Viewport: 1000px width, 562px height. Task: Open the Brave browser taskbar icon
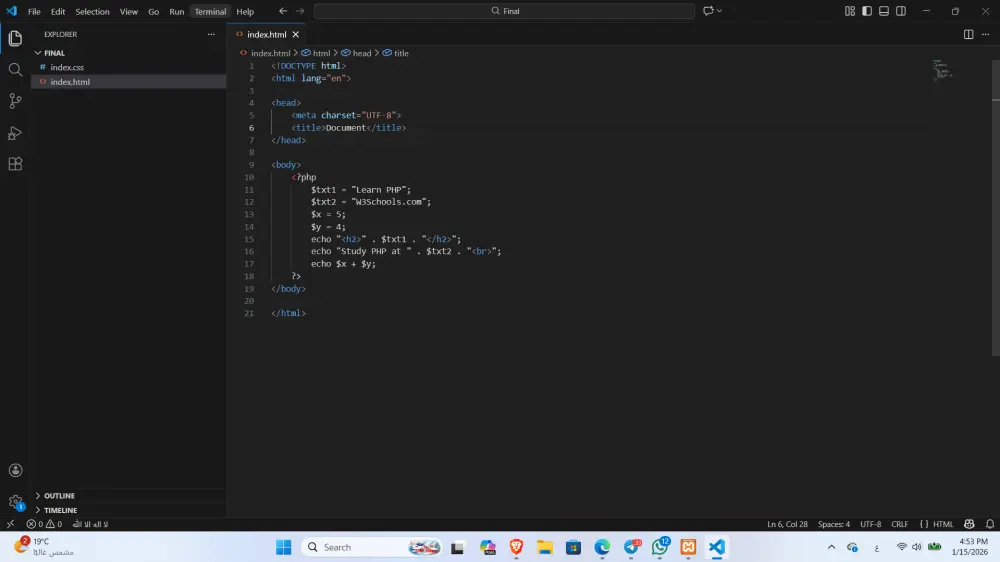click(516, 547)
